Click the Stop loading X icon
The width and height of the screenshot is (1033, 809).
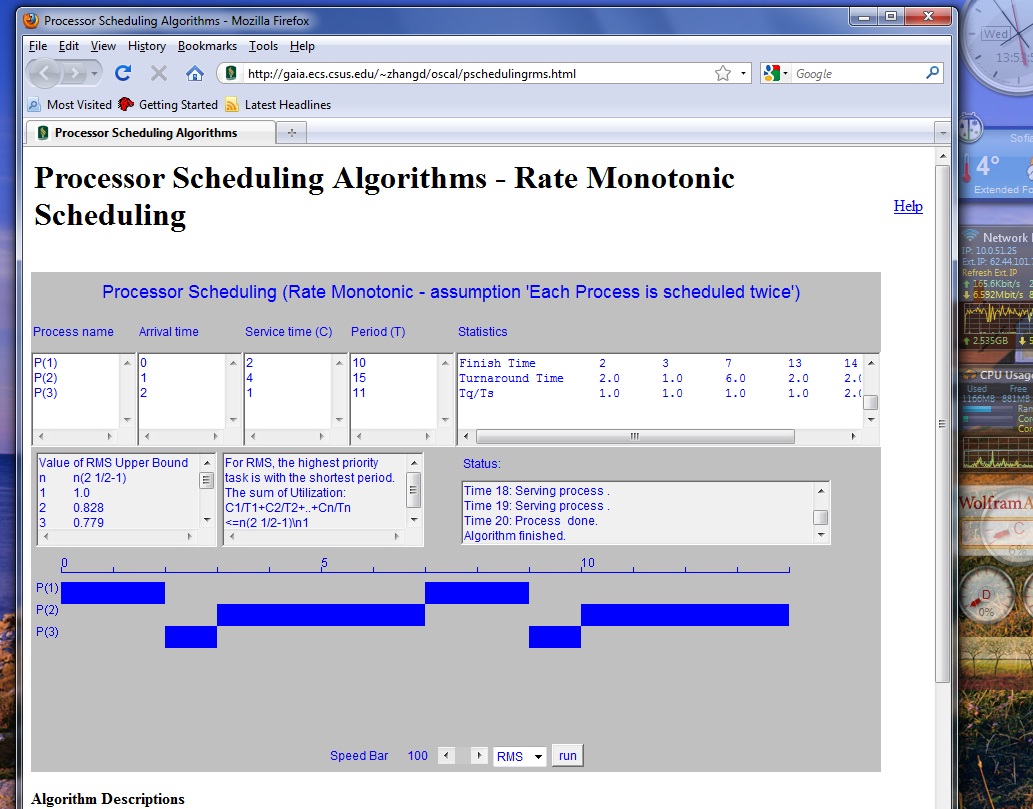[158, 73]
